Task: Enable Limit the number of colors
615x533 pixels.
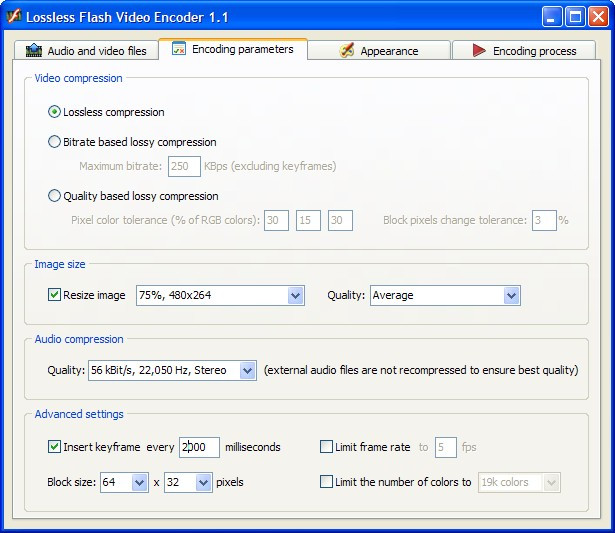Action: point(326,482)
